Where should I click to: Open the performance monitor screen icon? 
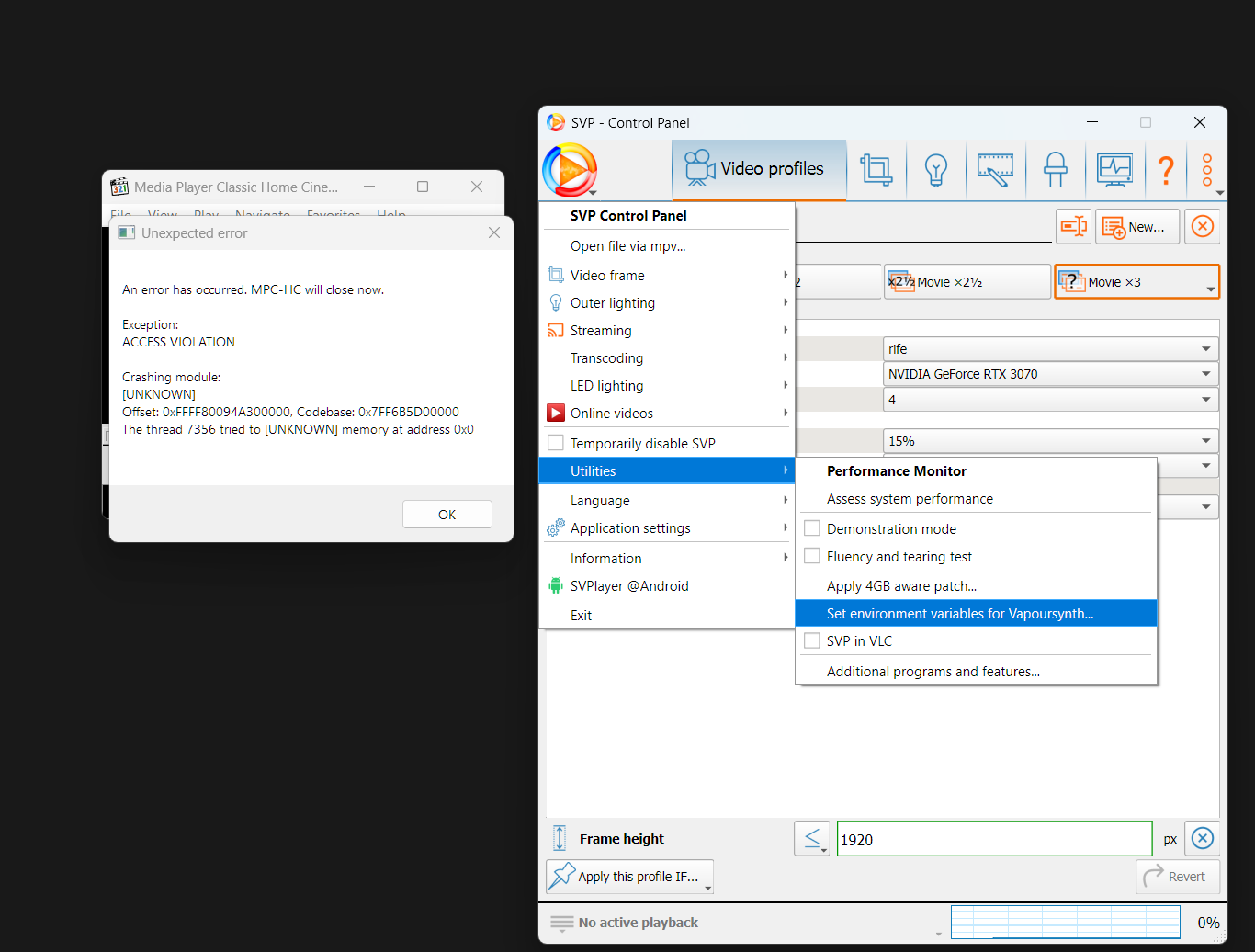click(x=1114, y=170)
